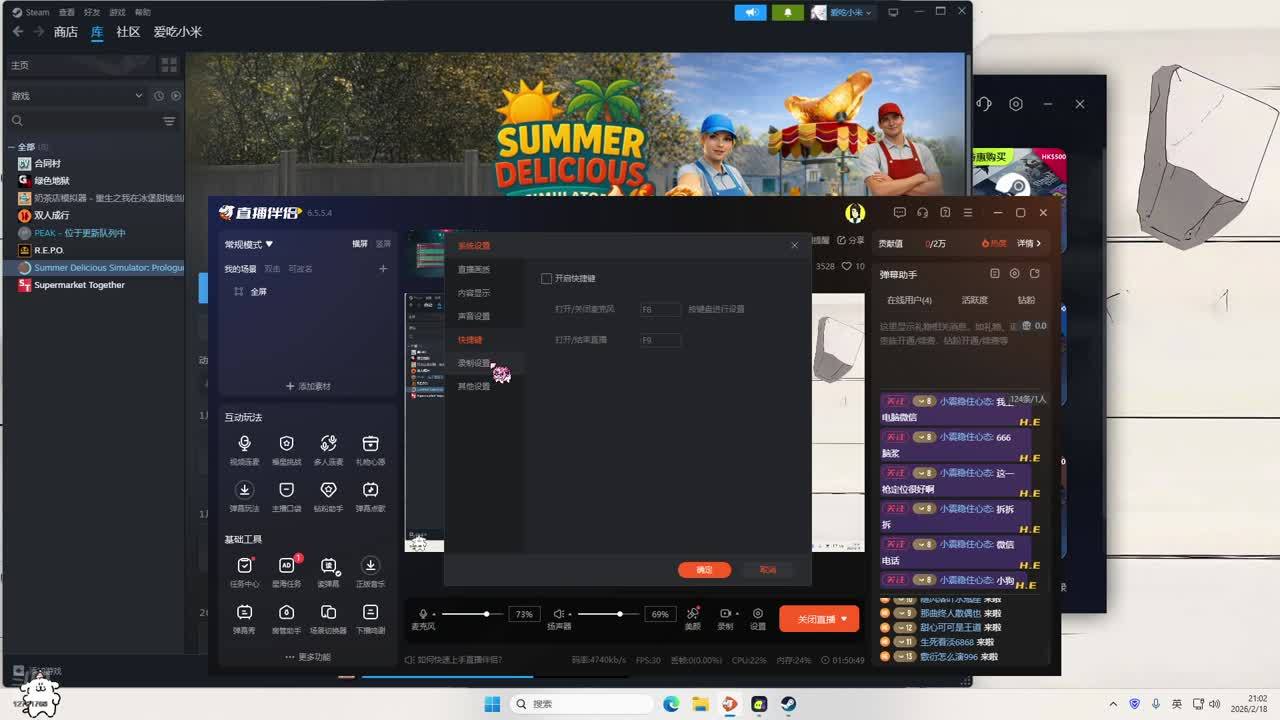Confirm settings with the 确定 button

coord(705,570)
